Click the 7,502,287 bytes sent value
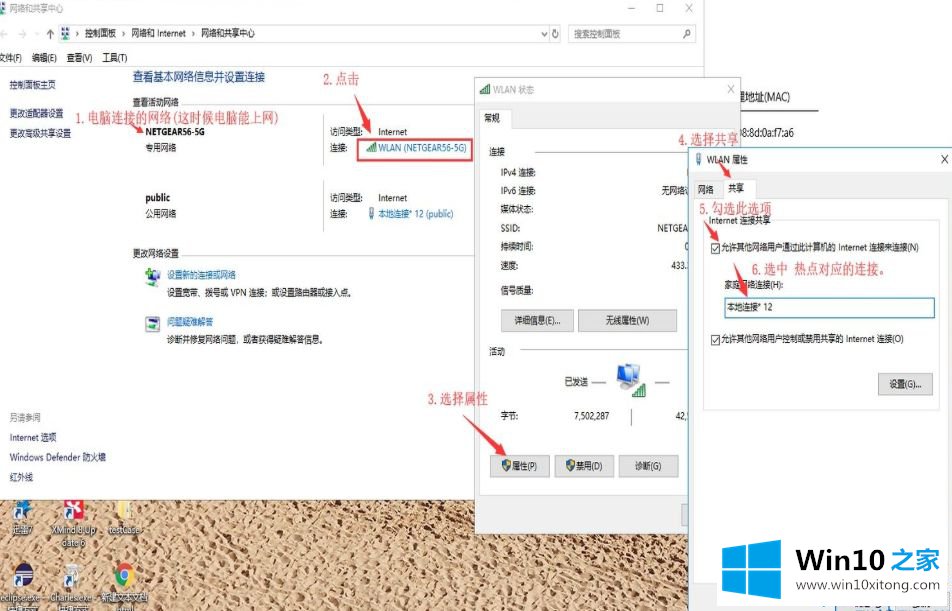This screenshot has width=952, height=611. pos(591,416)
